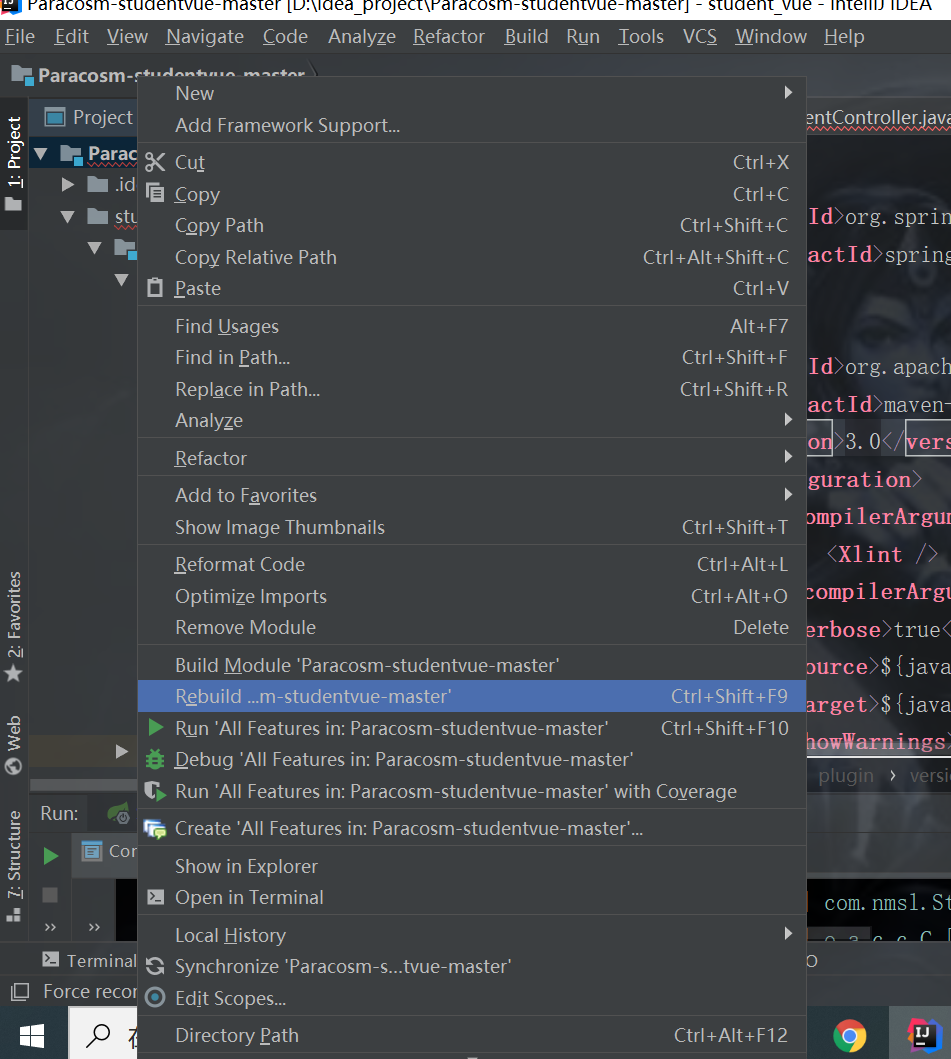951x1059 pixels.
Task: Open the 2: Favorites side tool tab
Action: [x=14, y=627]
